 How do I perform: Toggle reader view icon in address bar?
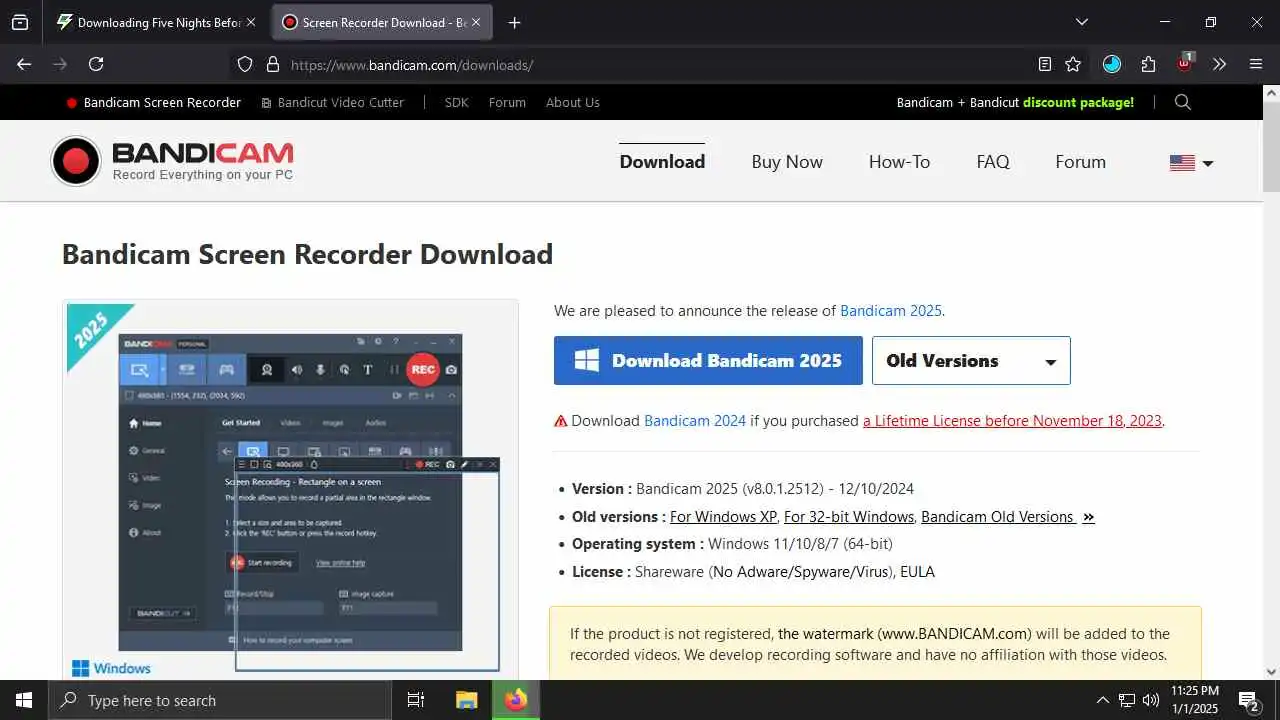click(x=1045, y=64)
